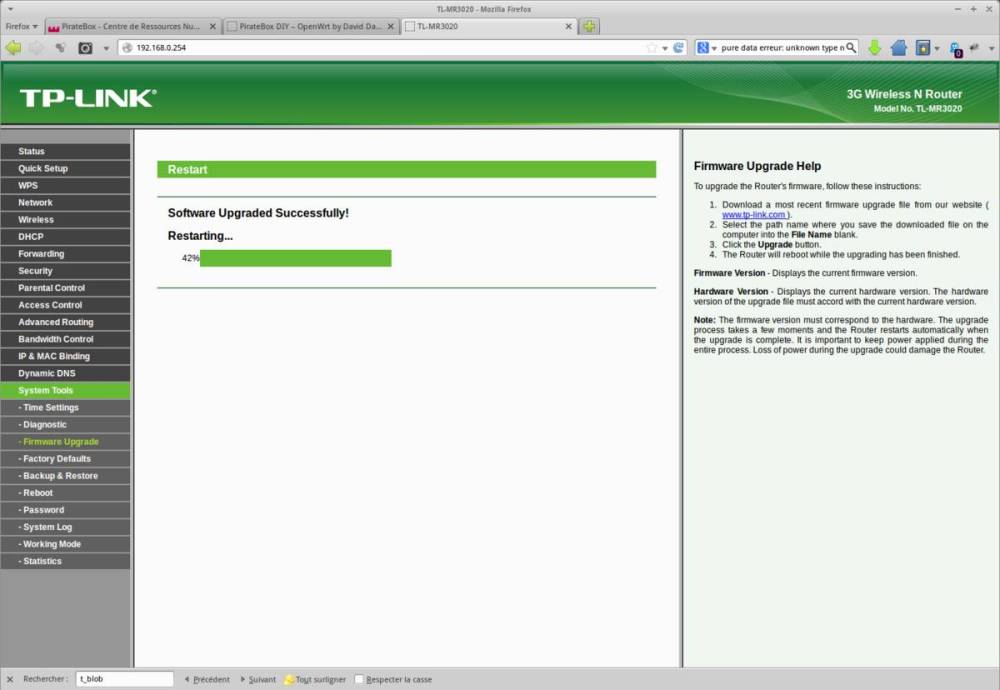Enable the Respecter la casse checkbox

coord(359,679)
